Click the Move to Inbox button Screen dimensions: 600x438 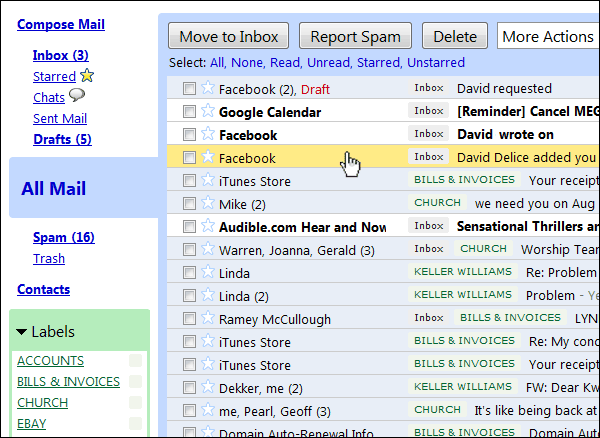228,36
